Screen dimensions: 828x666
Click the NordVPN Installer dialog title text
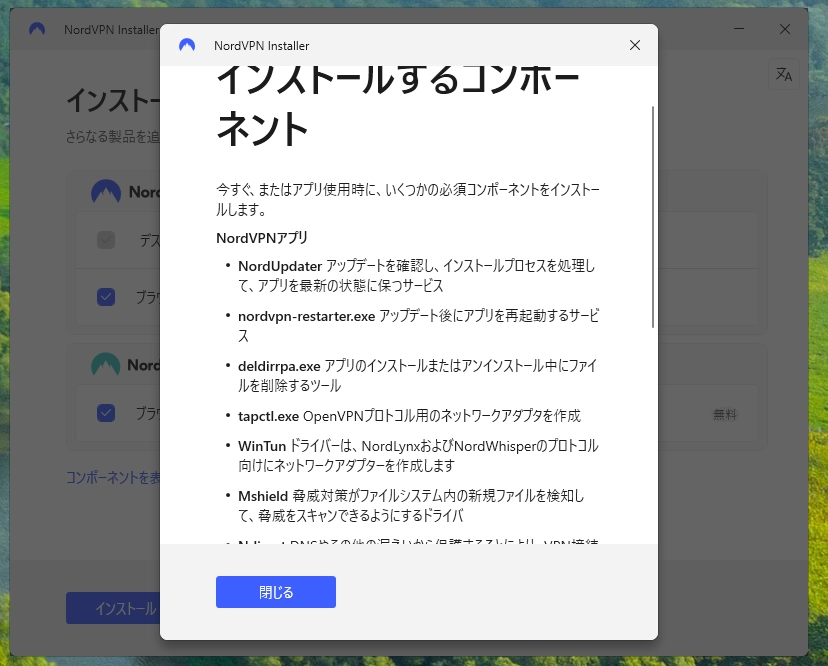pyautogui.click(x=261, y=46)
